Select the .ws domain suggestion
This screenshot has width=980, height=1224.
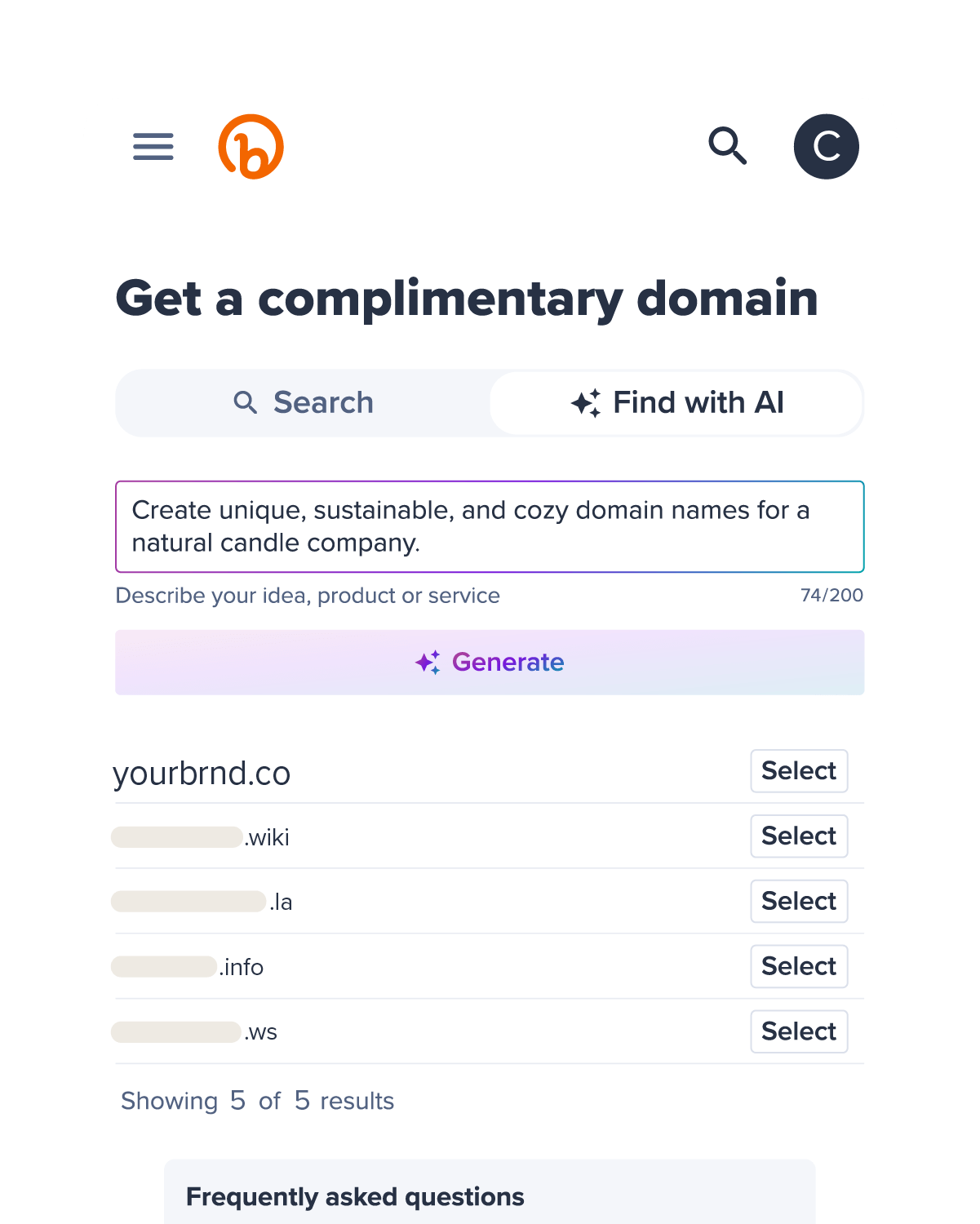coord(798,1031)
